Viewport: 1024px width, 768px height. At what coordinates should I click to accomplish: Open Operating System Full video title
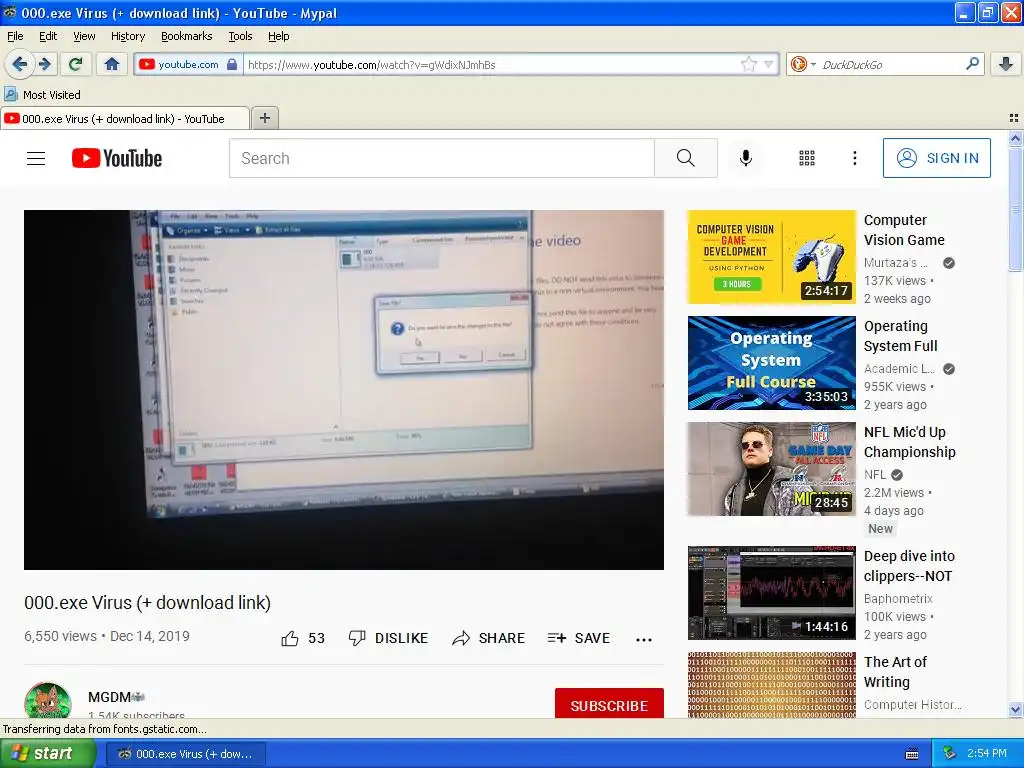click(x=901, y=336)
